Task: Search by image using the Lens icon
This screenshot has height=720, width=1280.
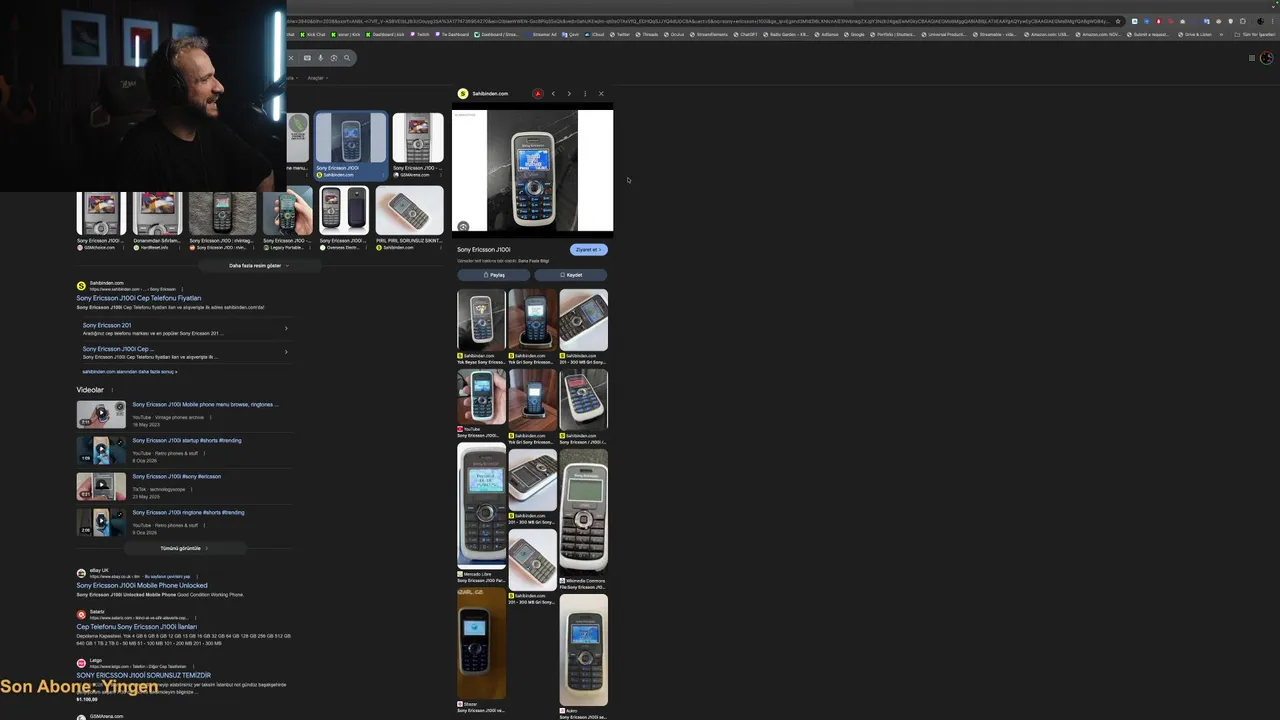Action: click(334, 58)
